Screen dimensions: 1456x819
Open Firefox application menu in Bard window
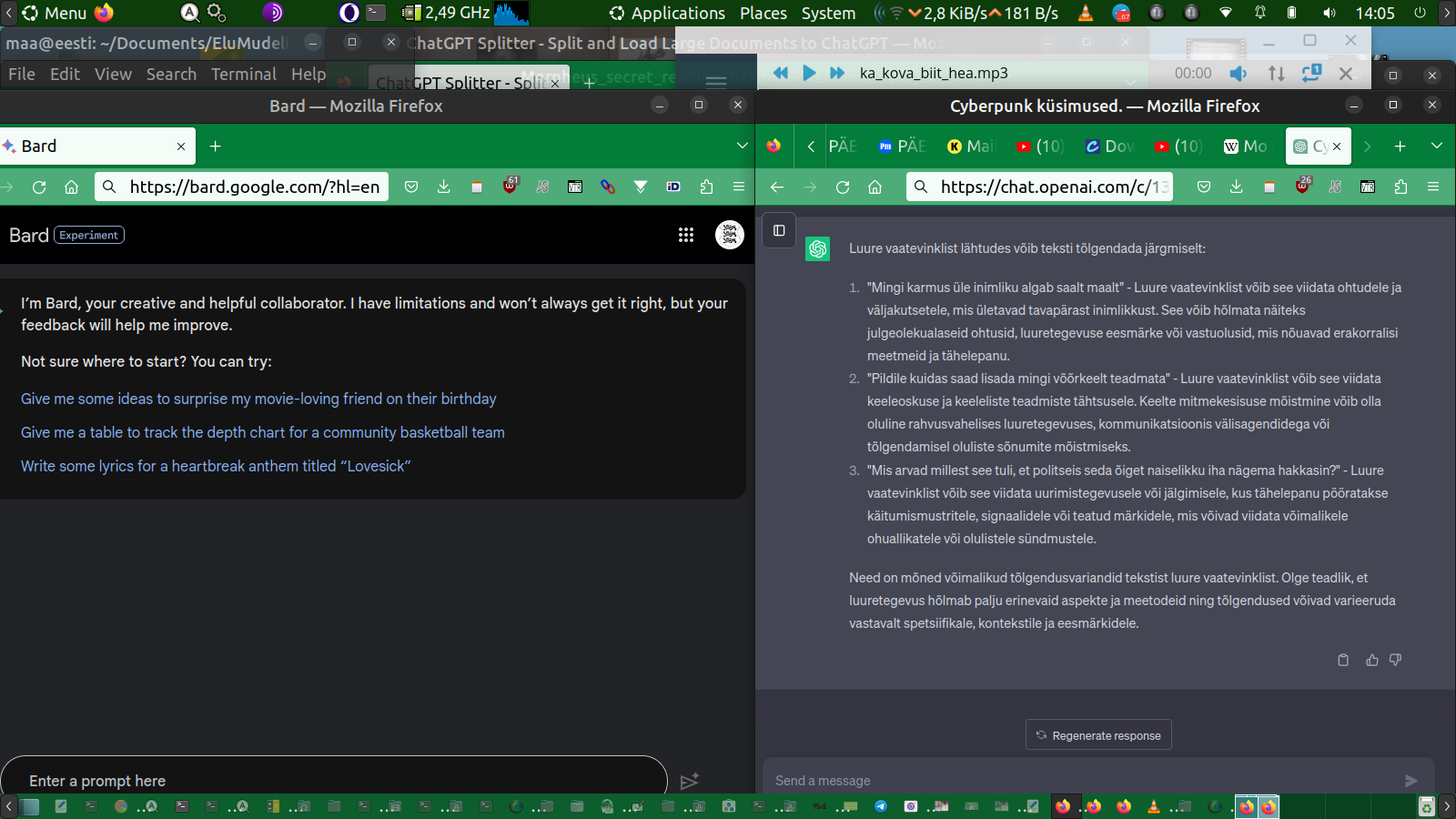(739, 187)
